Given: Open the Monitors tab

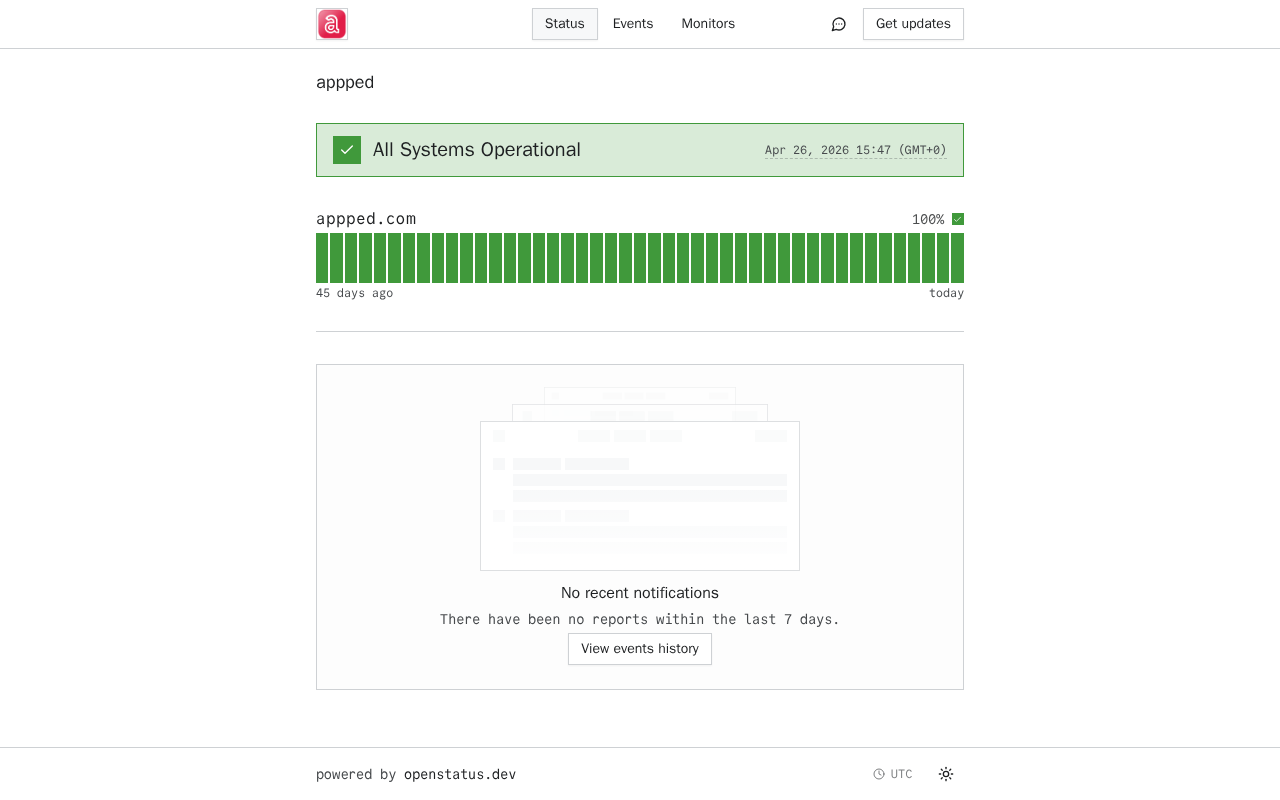Looking at the screenshot, I should tap(708, 24).
